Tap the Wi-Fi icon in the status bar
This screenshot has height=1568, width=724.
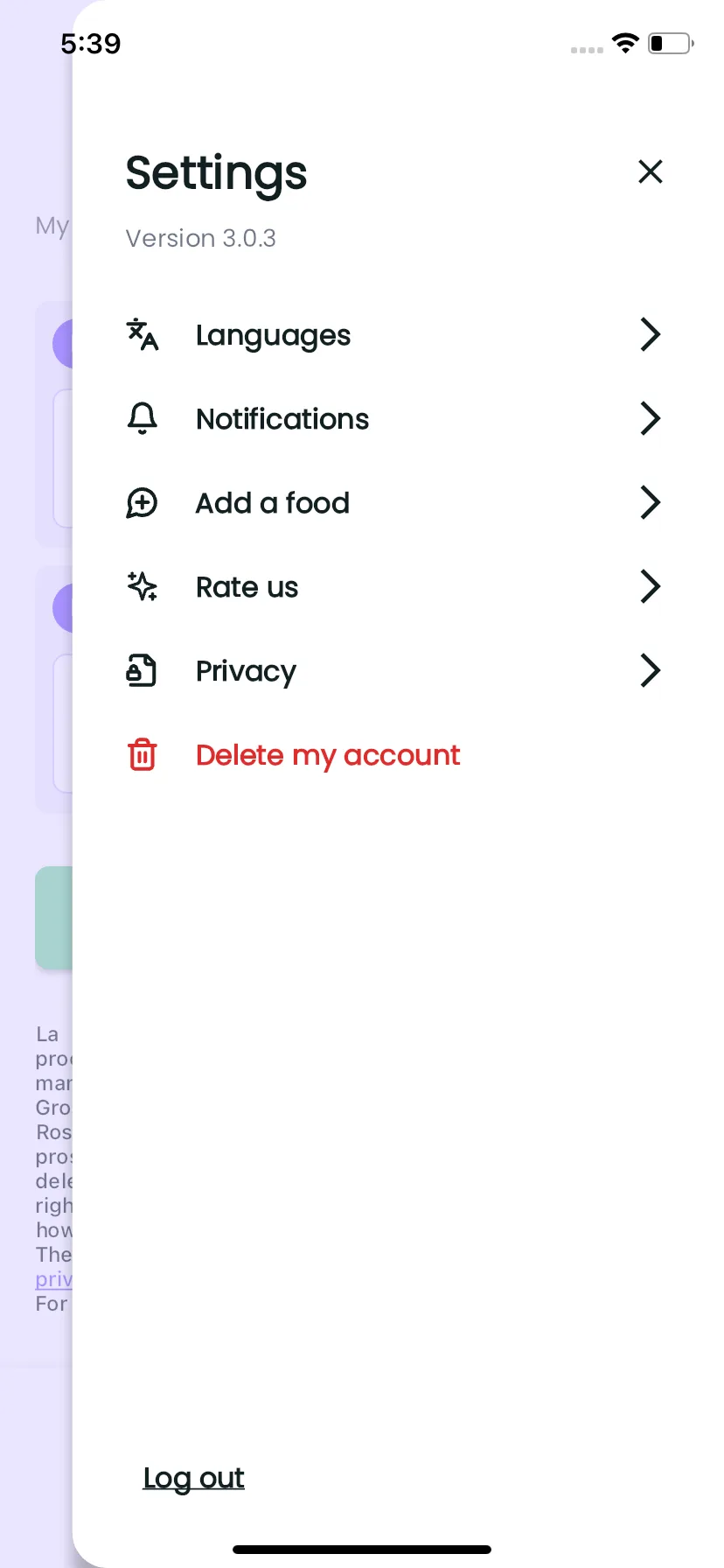(x=625, y=43)
